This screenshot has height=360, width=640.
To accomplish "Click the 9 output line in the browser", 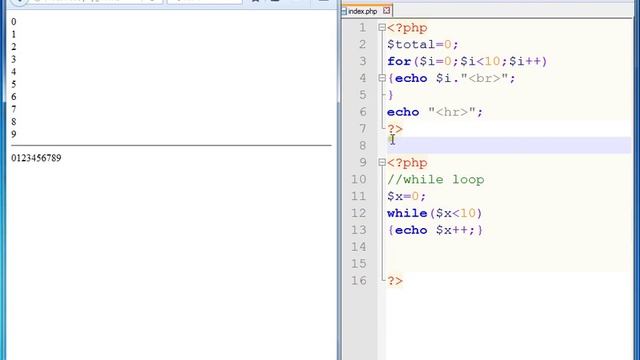I will tap(14, 134).
